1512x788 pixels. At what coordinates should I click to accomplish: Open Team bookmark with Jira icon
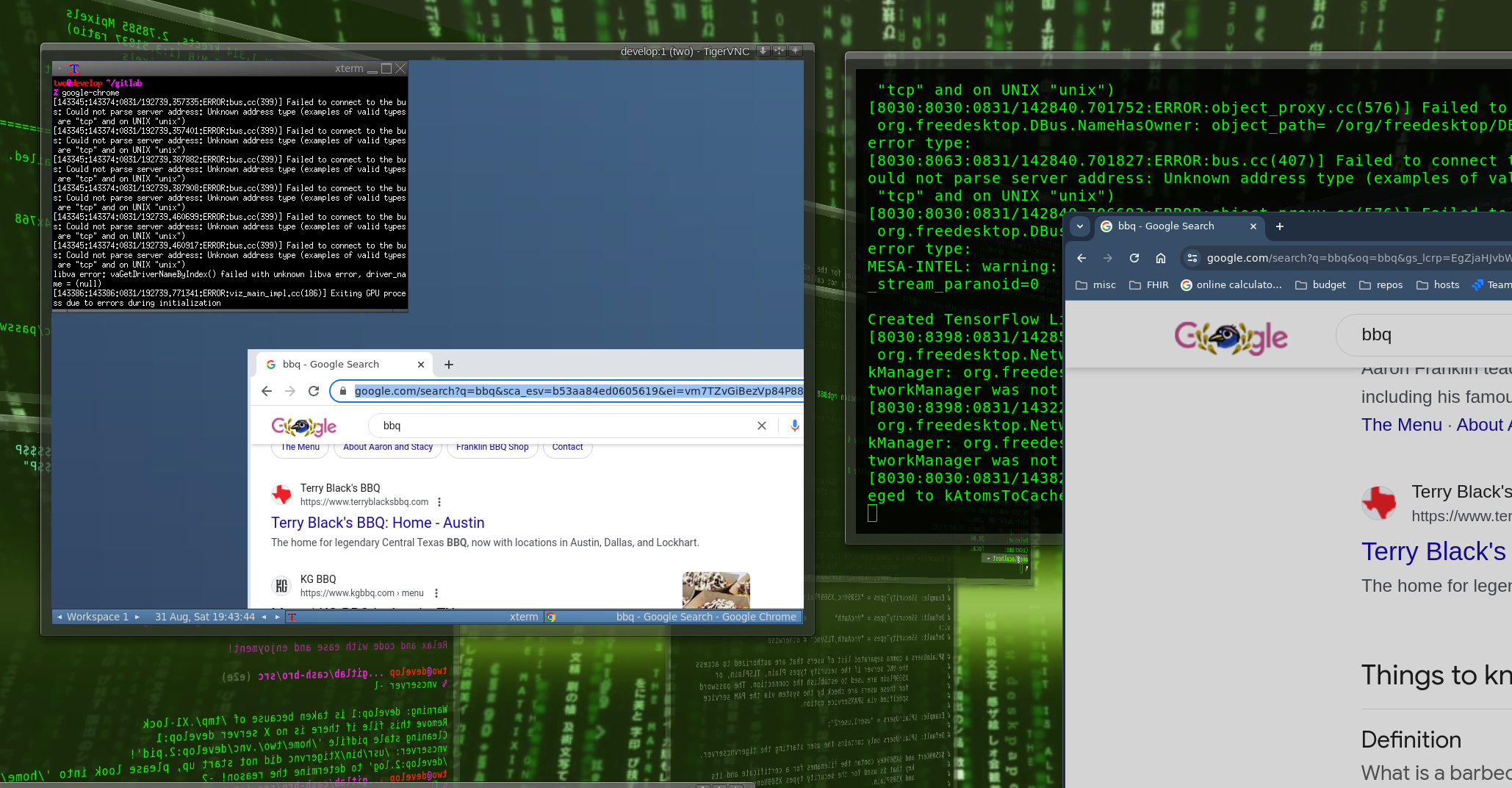tap(1491, 285)
